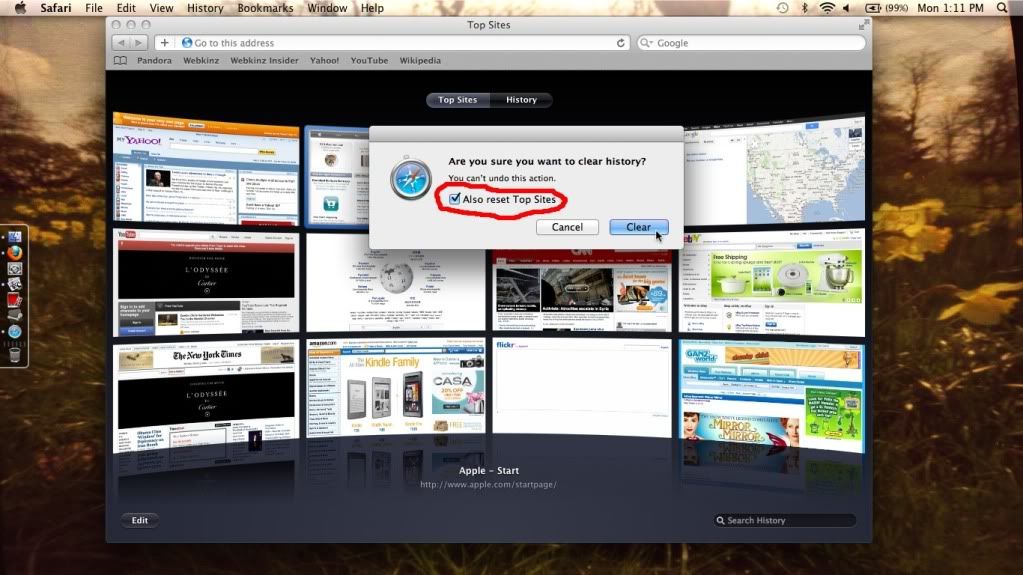
Task: Click the Edit button for Top Sites
Action: [x=140, y=520]
